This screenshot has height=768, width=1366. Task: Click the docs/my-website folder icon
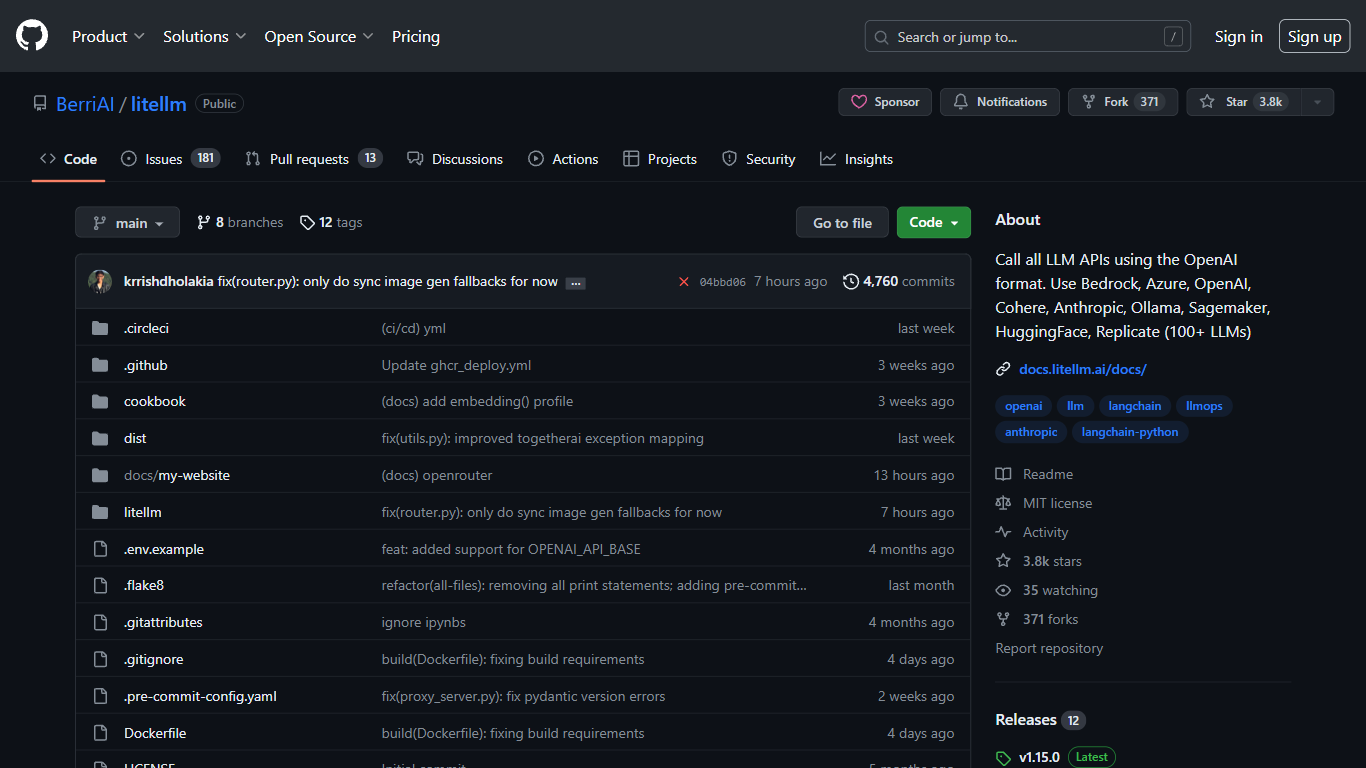click(100, 475)
